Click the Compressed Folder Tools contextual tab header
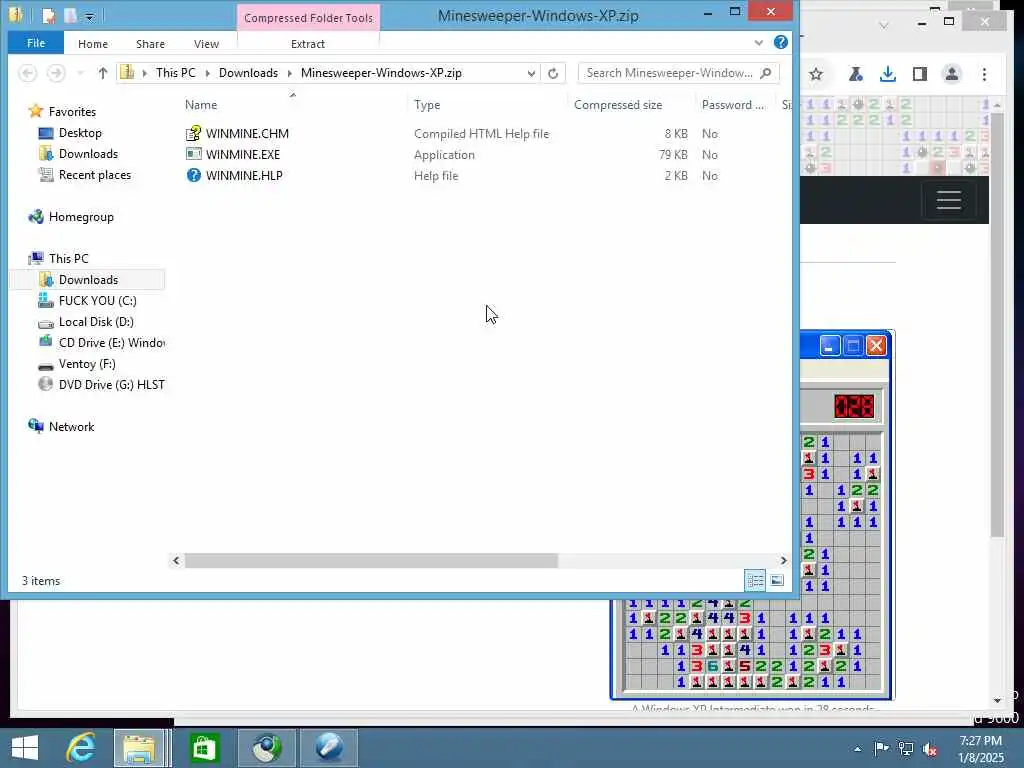This screenshot has width=1024, height=768. pos(308,18)
